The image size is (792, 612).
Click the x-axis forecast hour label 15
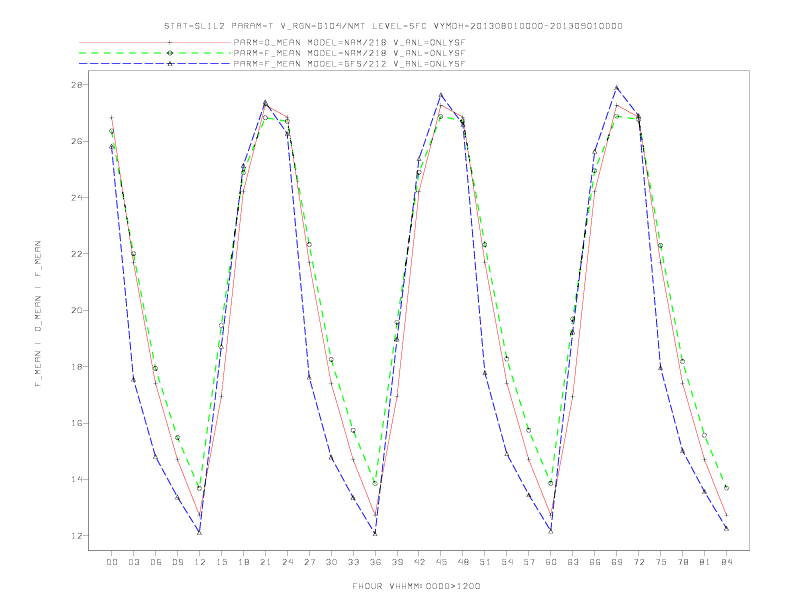[x=221, y=562]
